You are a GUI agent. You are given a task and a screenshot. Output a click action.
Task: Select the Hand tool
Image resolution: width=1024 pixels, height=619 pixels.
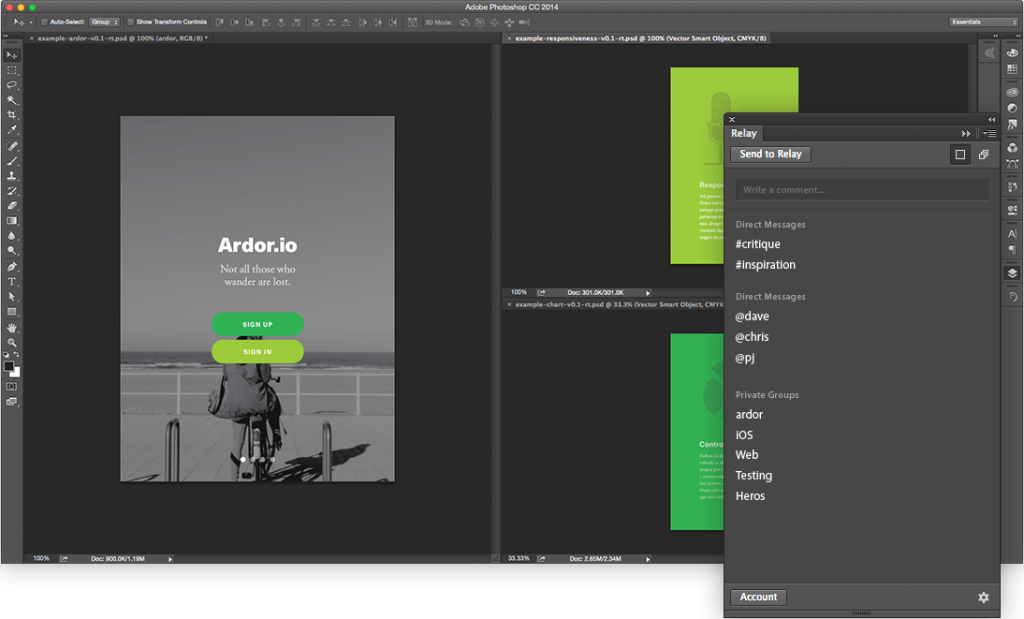(12, 328)
